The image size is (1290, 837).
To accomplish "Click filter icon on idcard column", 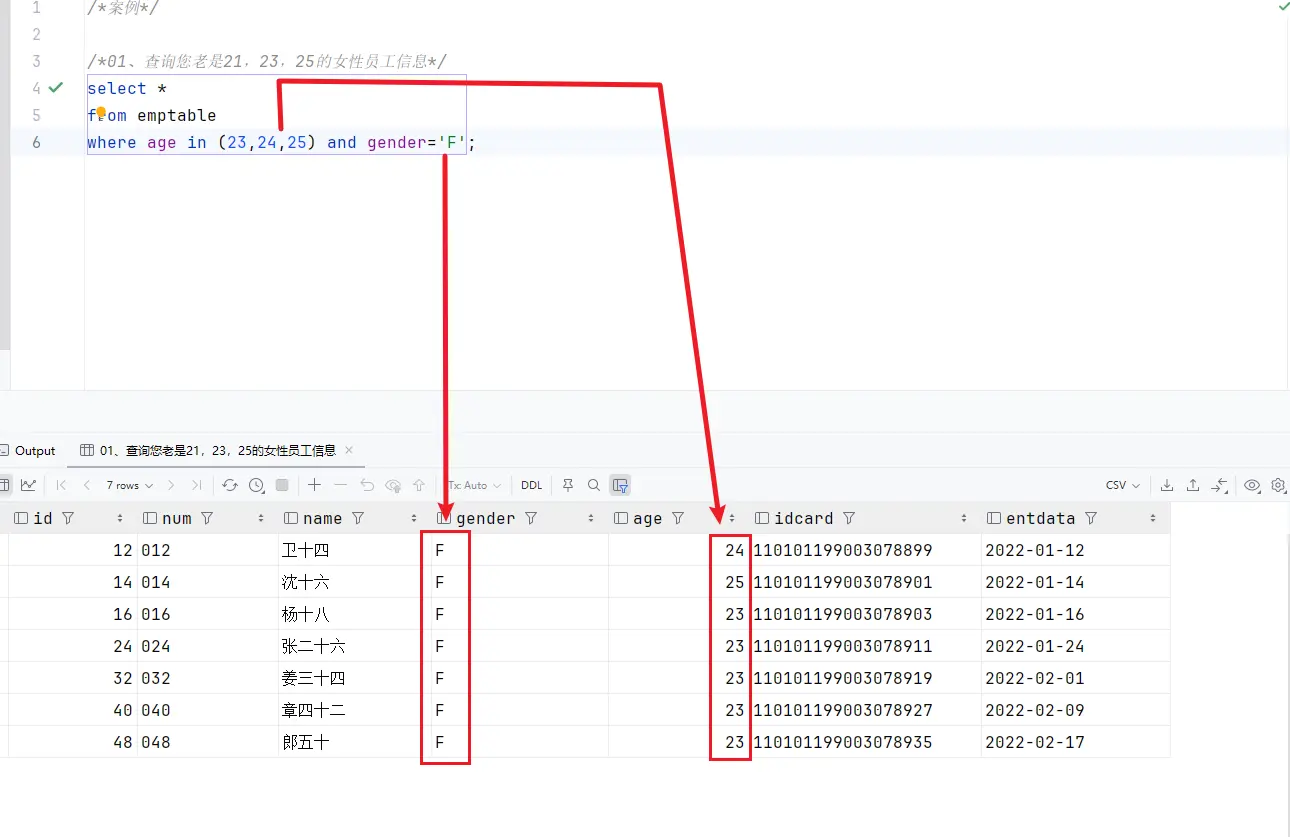I will point(849,518).
